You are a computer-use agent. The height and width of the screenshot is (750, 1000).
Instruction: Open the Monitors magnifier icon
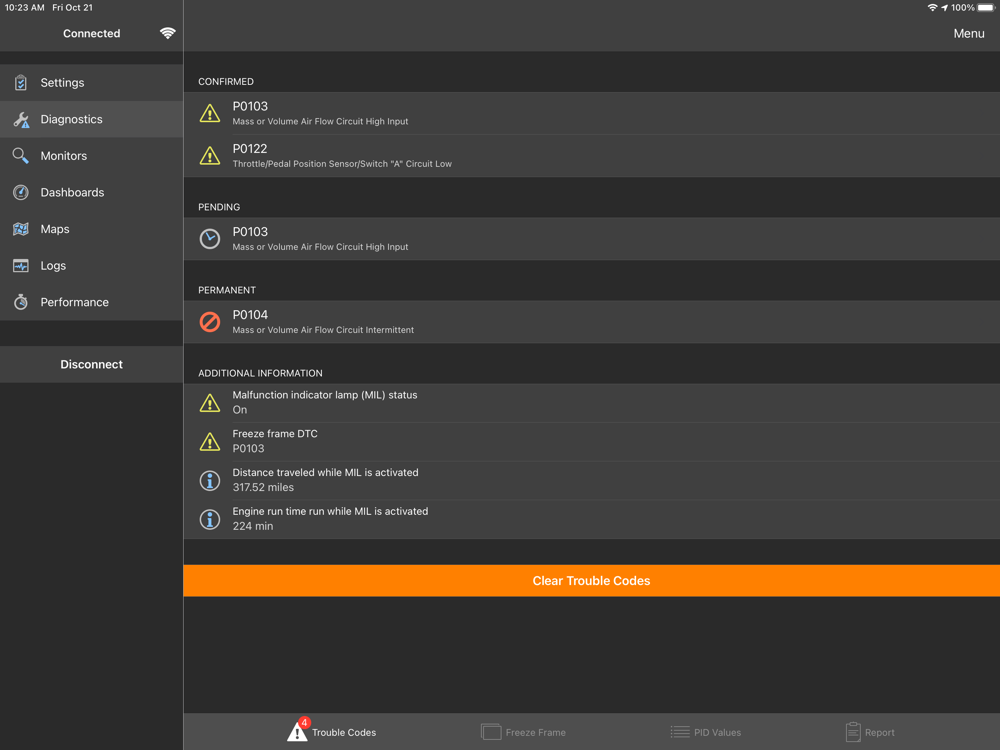tap(20, 156)
